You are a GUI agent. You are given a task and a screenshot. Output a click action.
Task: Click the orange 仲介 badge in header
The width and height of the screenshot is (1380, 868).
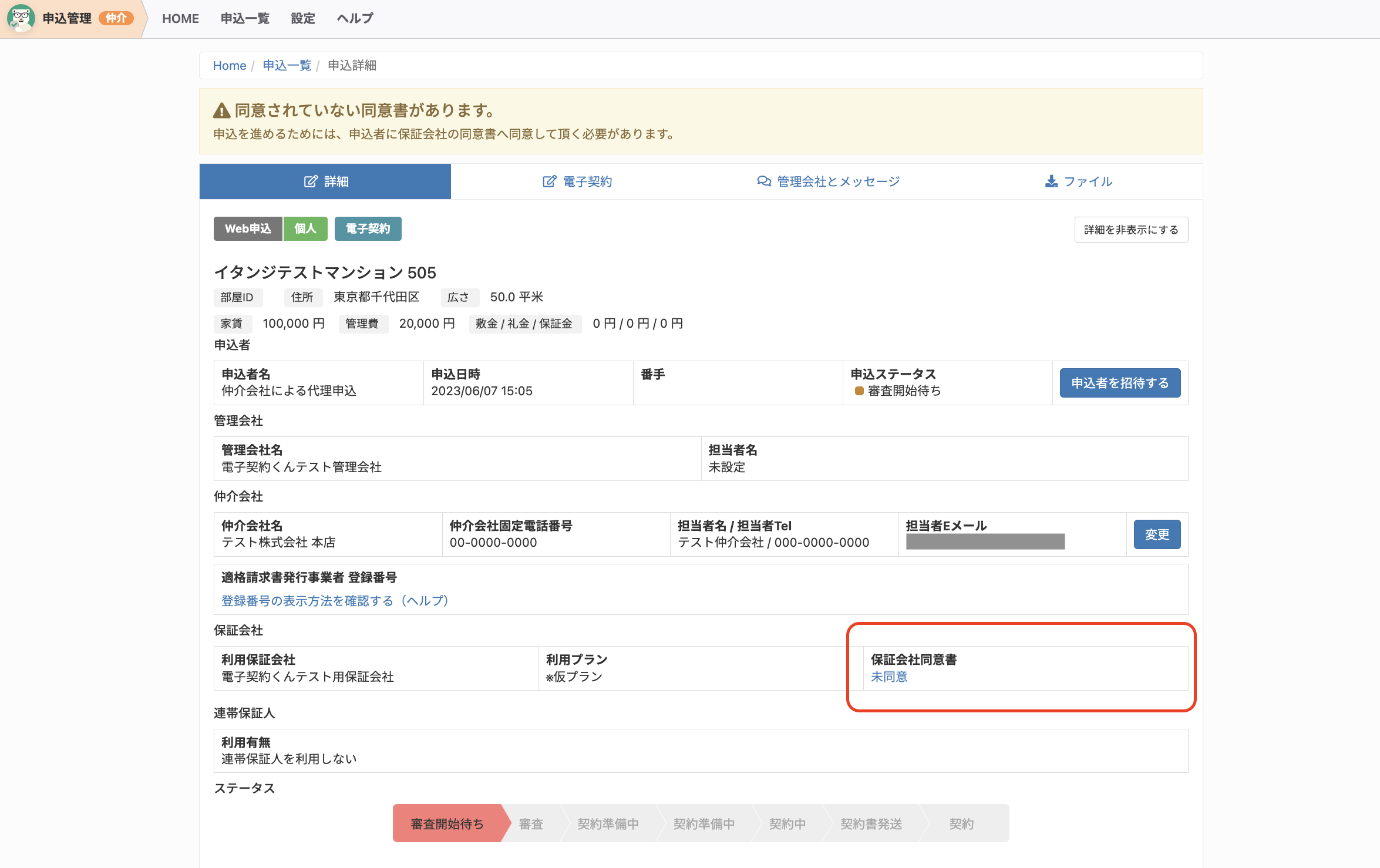click(116, 18)
